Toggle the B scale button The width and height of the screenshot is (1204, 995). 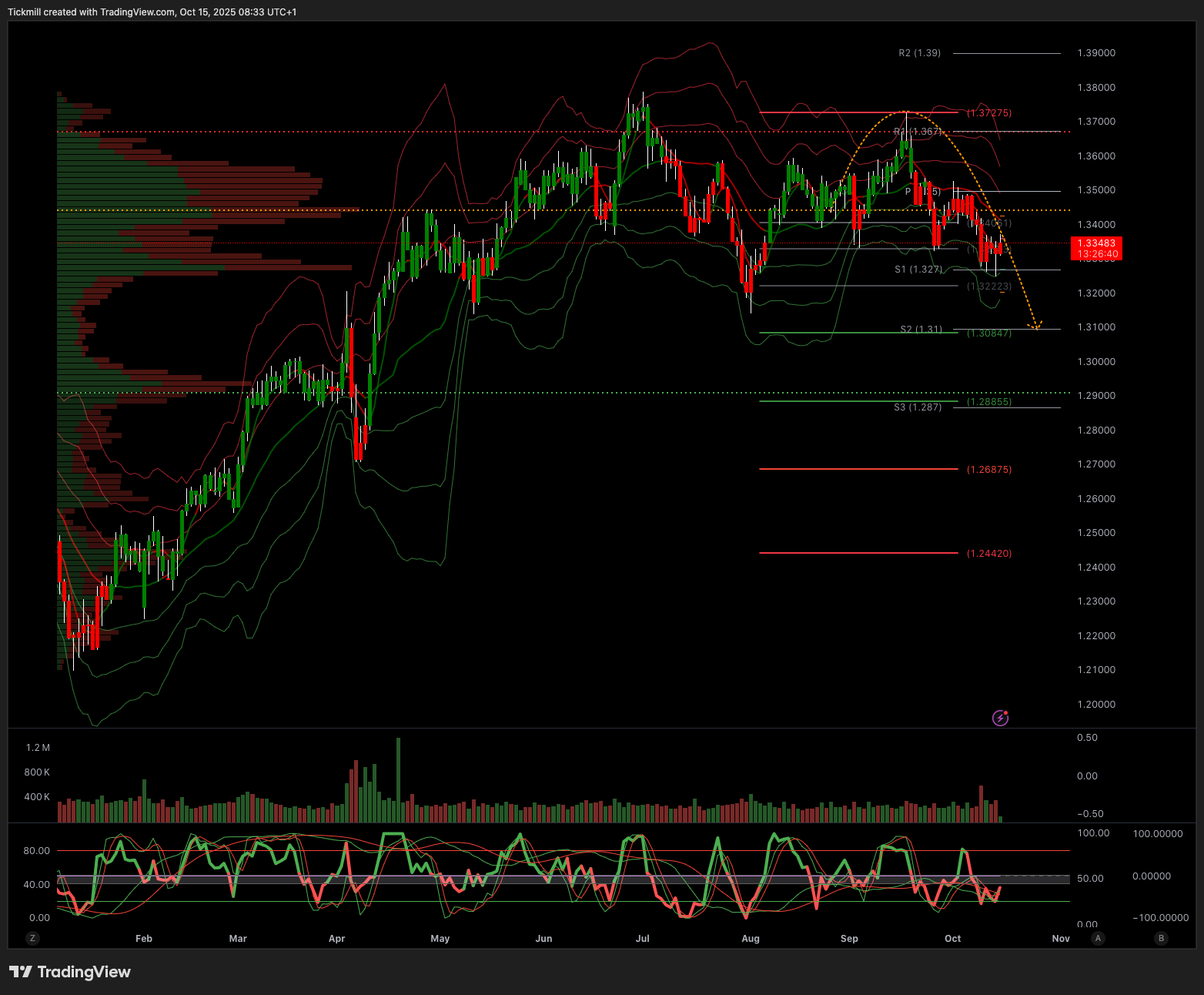coord(1161,938)
